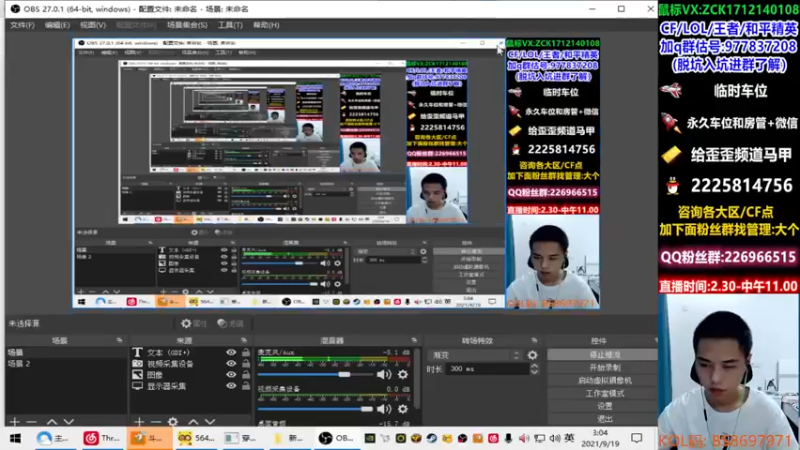Click the OBS preview canvas
The width and height of the screenshot is (800, 450).
[336, 173]
